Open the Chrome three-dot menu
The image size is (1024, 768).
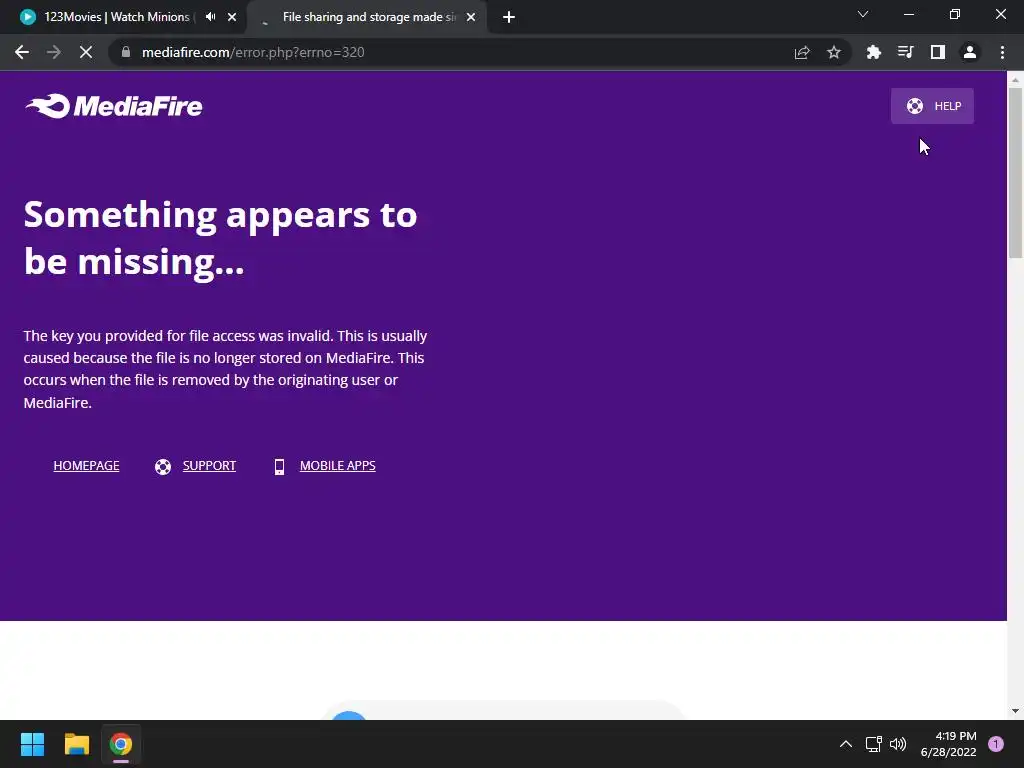pos(1002,52)
